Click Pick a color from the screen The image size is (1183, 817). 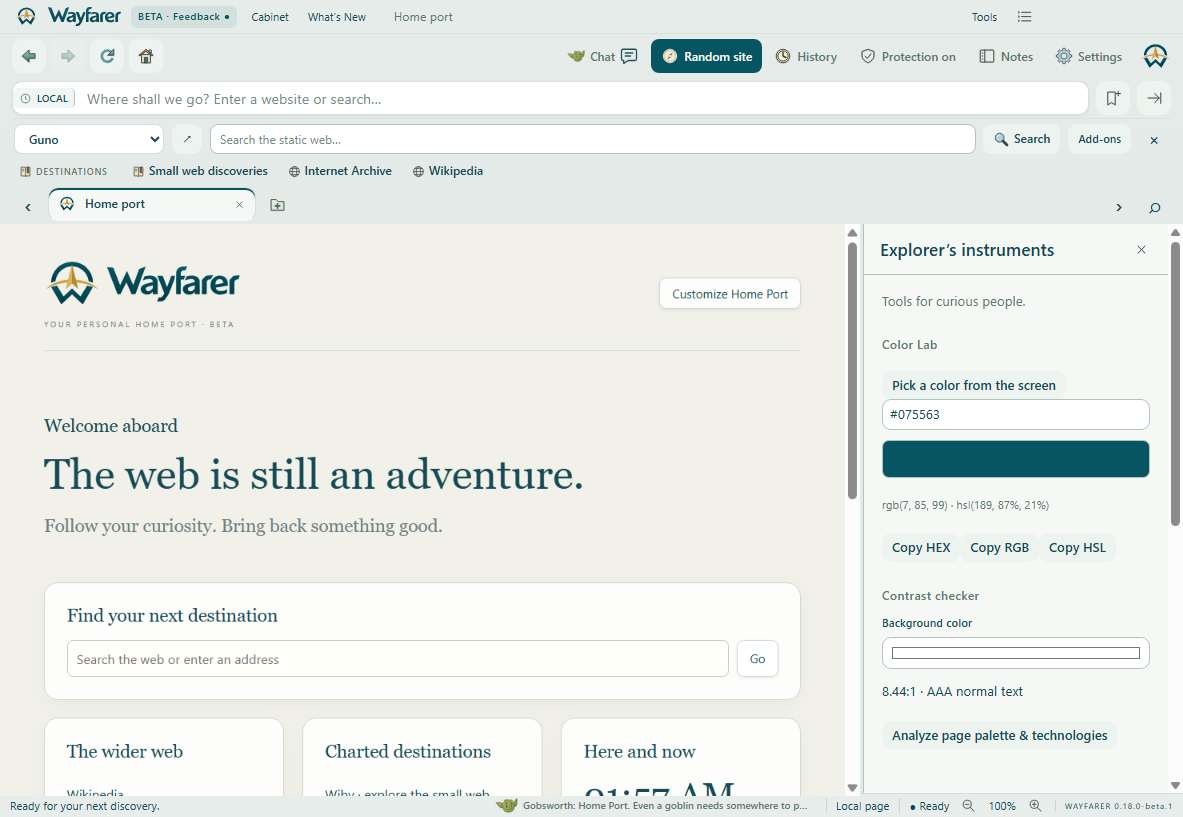(974, 385)
